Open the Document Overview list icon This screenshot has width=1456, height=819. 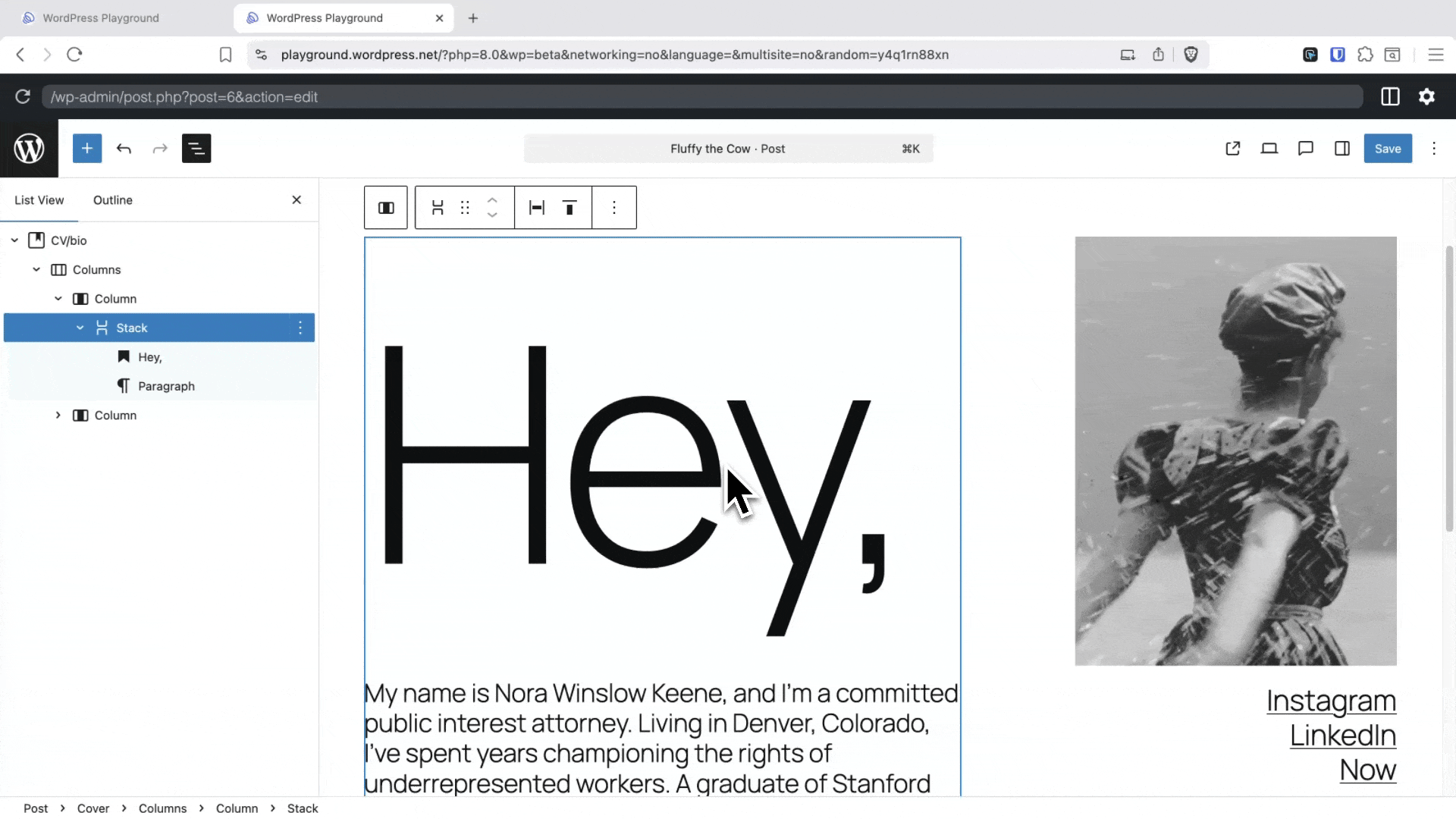196,149
